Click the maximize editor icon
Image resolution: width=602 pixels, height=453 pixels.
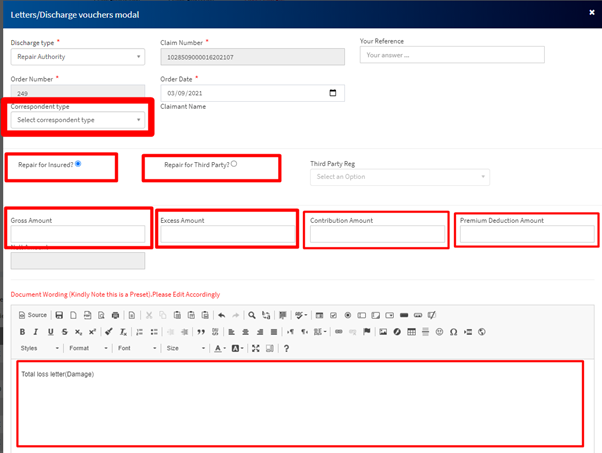tap(256, 348)
